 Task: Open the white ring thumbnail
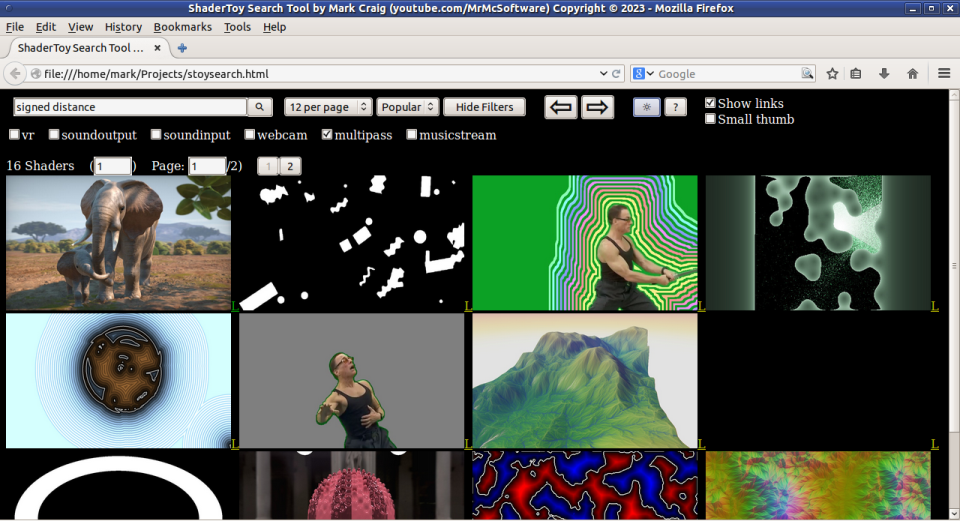(x=118, y=485)
